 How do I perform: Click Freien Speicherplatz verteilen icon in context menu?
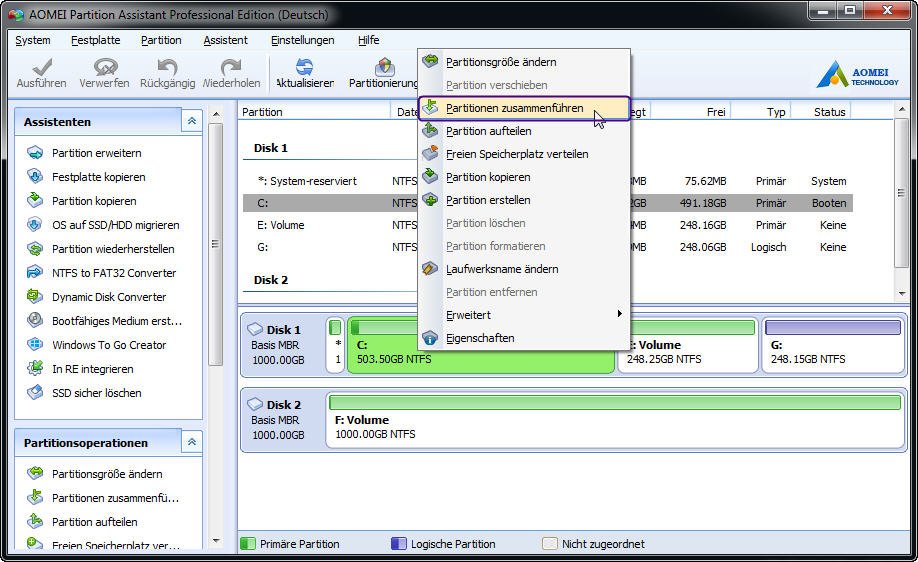point(430,153)
